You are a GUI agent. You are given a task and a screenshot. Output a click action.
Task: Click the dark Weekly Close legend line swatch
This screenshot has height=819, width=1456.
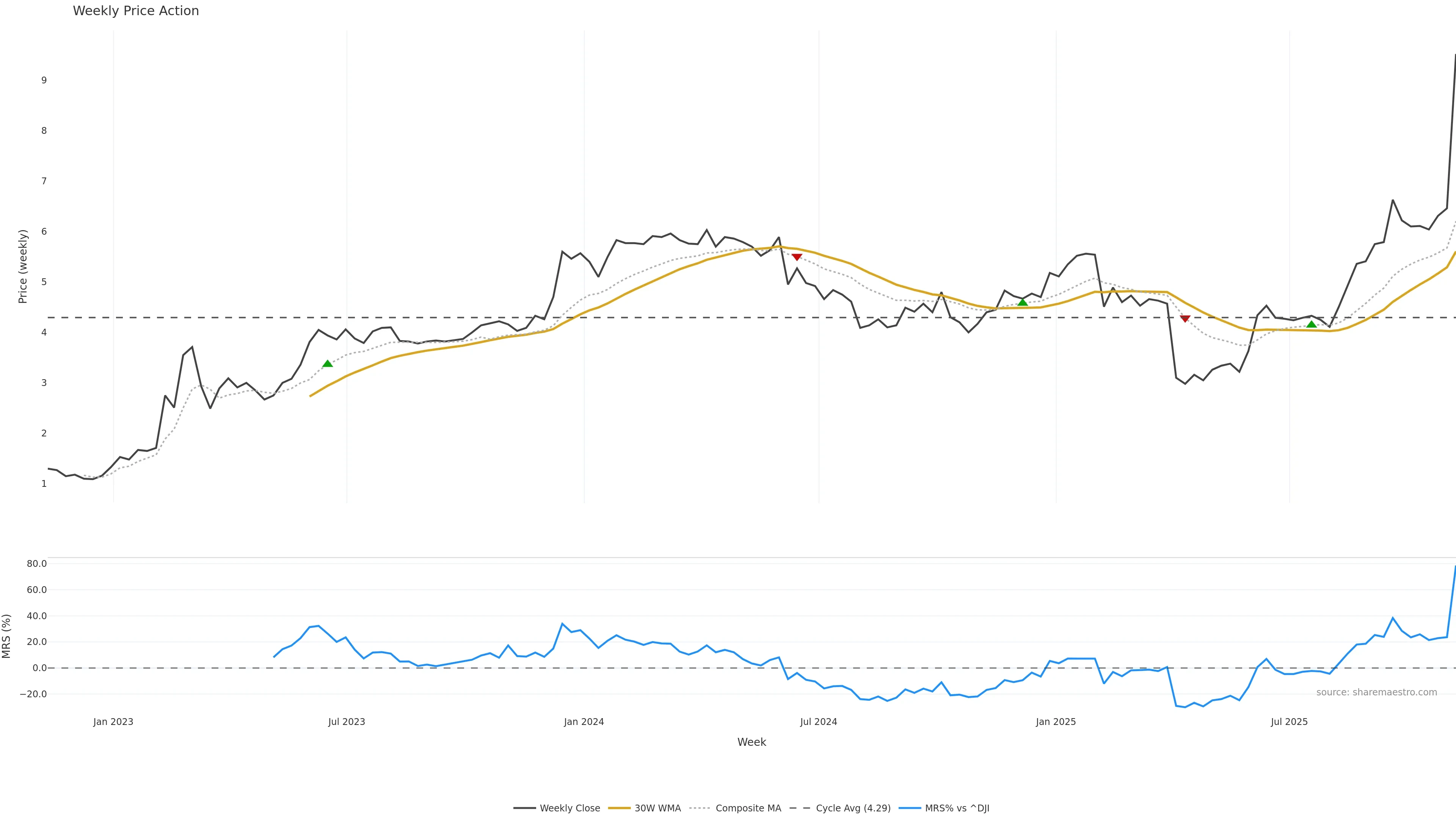click(524, 808)
